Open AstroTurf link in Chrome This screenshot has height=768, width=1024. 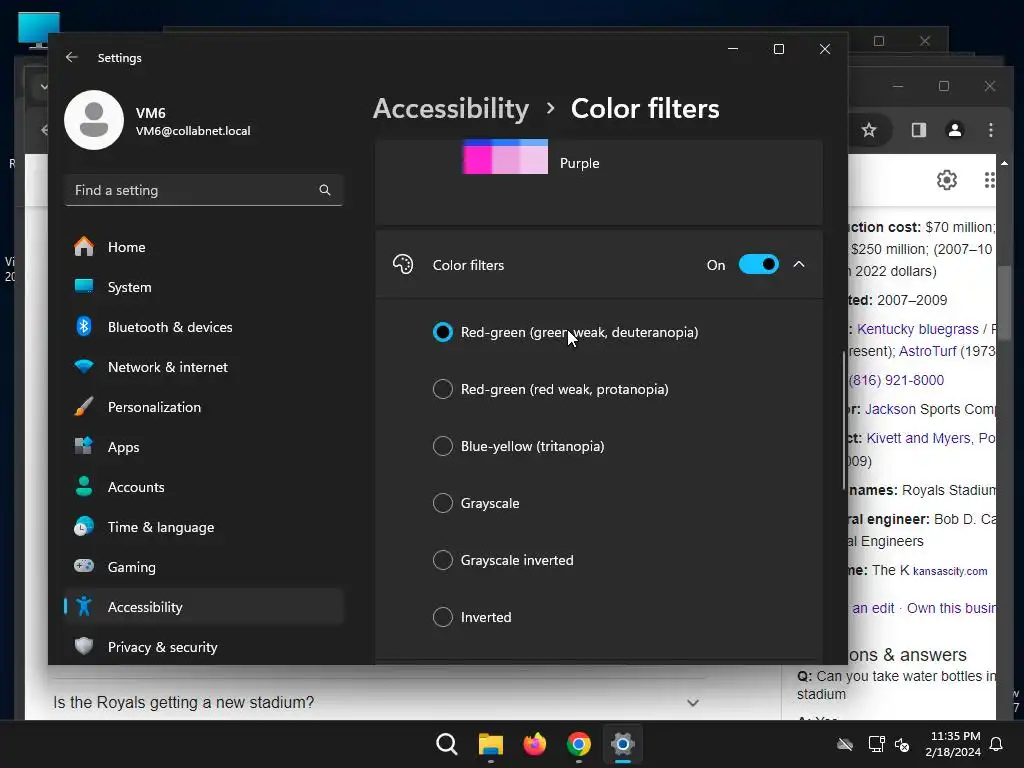(x=928, y=351)
